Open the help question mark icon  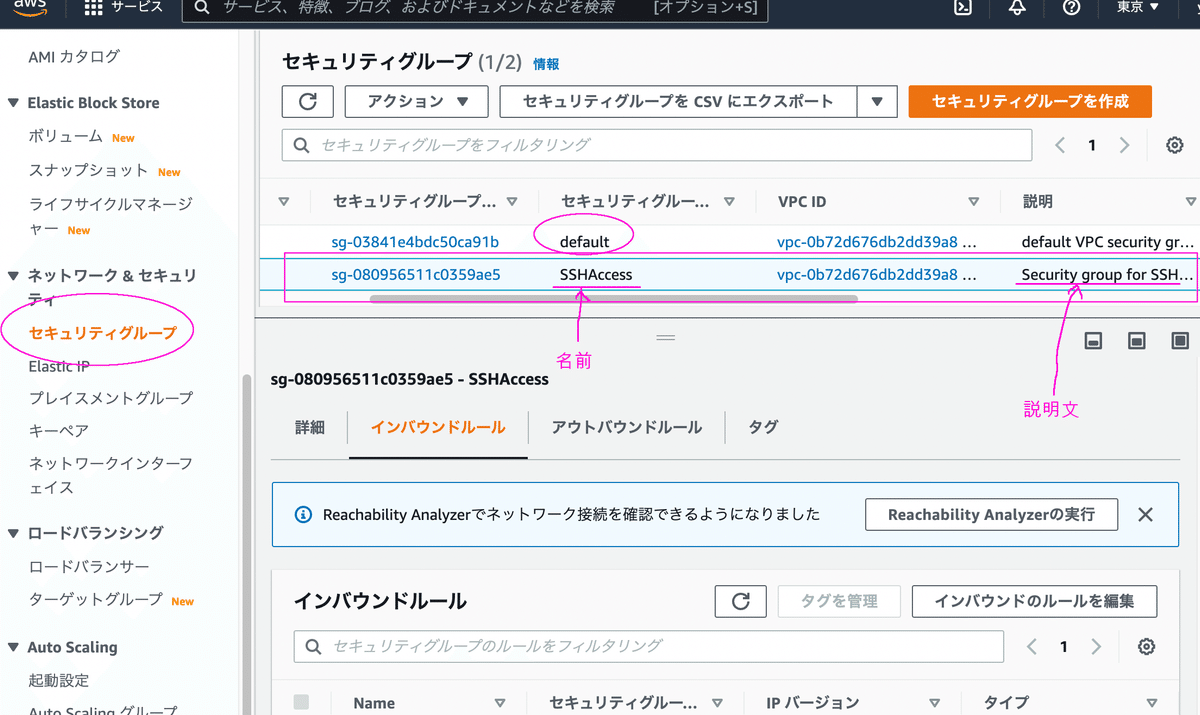[1072, 7]
